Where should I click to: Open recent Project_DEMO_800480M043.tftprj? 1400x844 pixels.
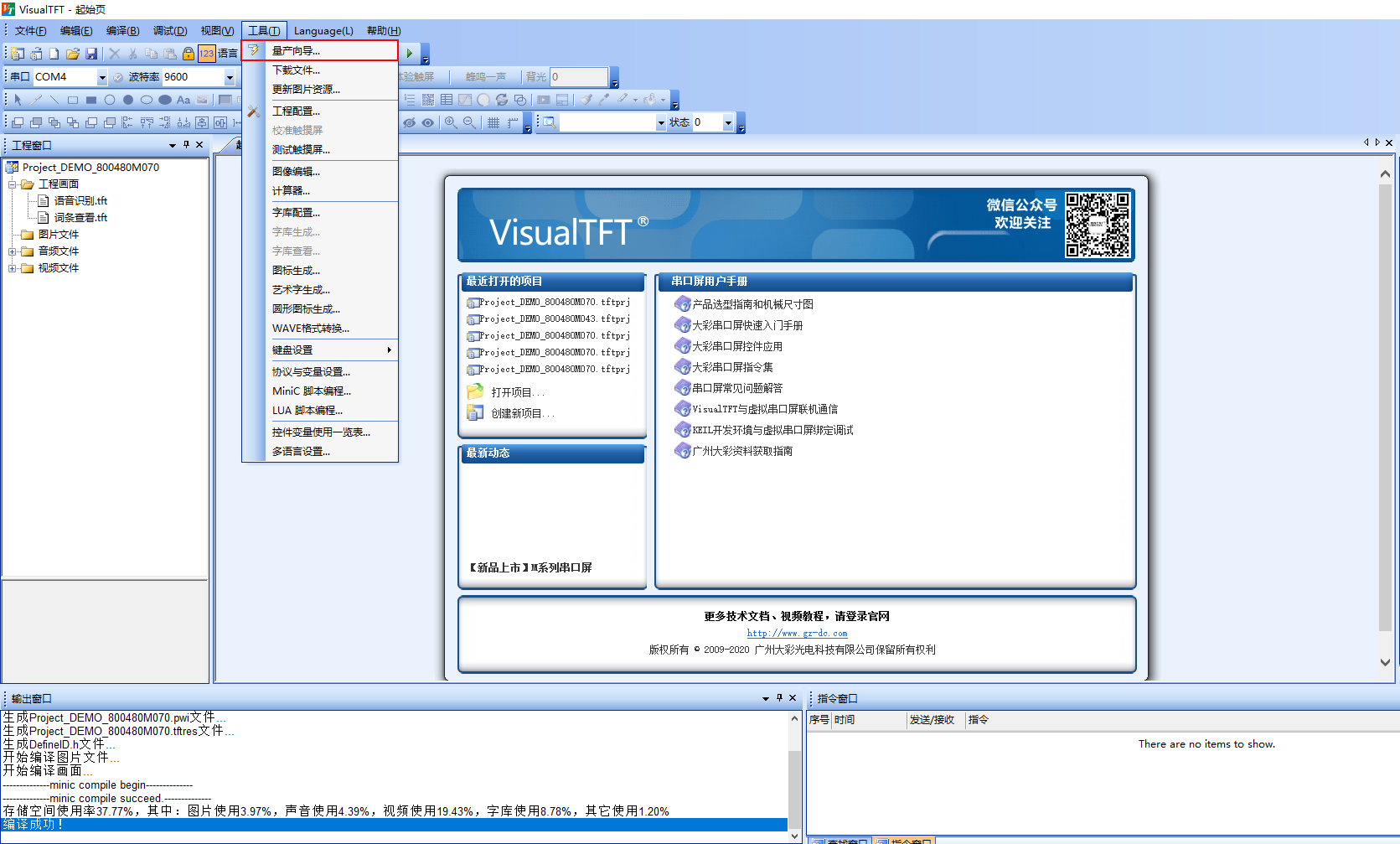click(554, 318)
